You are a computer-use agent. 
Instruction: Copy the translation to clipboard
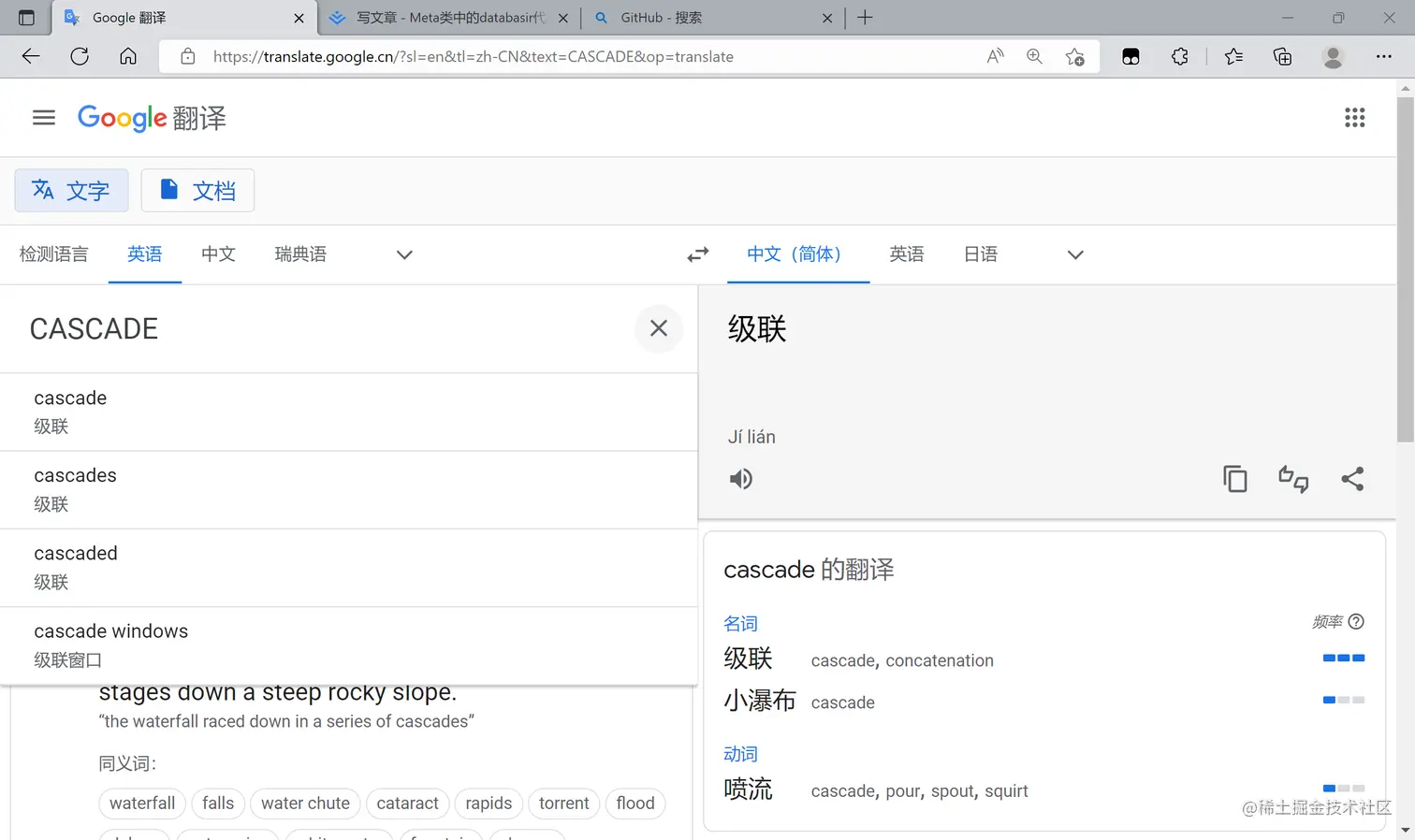(x=1235, y=479)
